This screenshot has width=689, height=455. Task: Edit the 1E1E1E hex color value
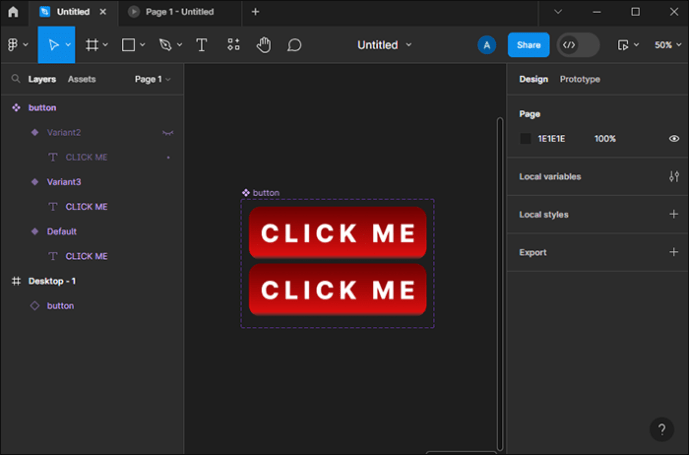click(551, 138)
